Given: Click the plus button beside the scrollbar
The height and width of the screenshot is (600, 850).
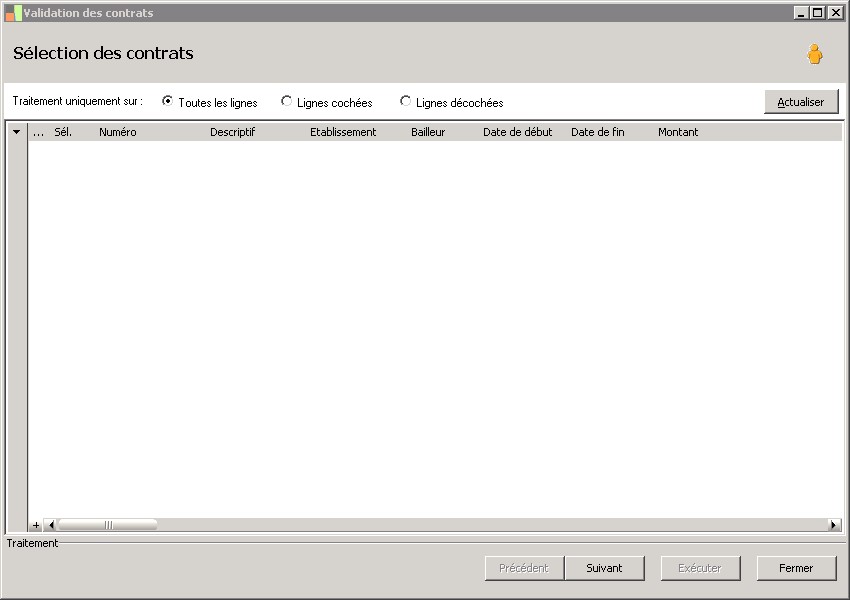Looking at the screenshot, I should 36,525.
